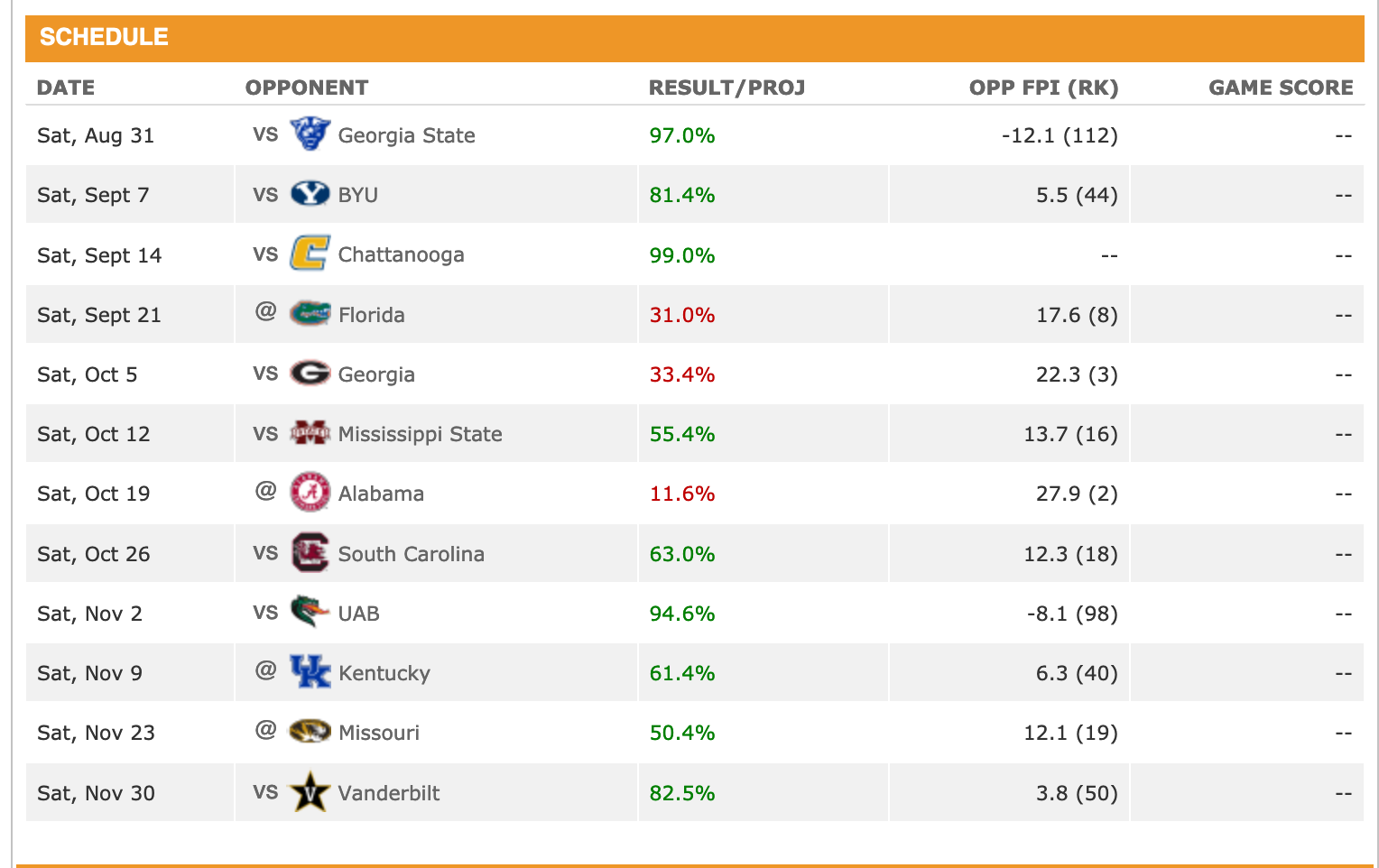Click the Vanderbilt Commodores star logo
This screenshot has width=1379, height=868.
[310, 791]
